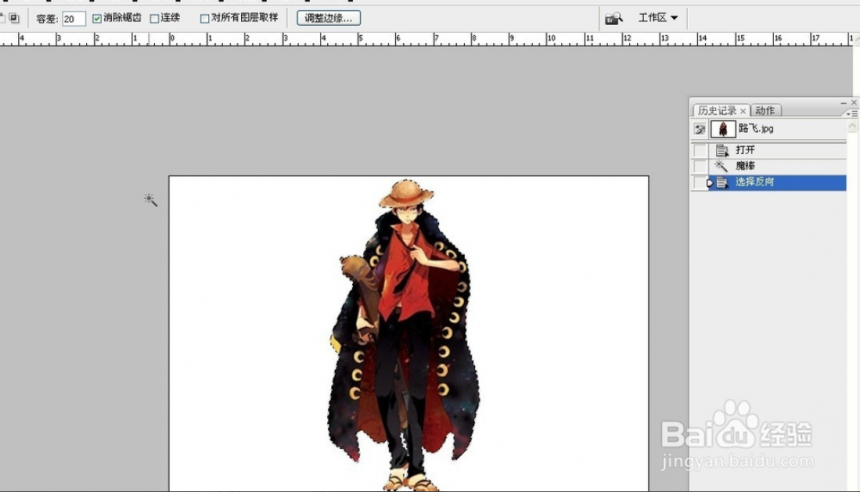Select the 路飞.jpg snapshot thumbnail

point(723,129)
